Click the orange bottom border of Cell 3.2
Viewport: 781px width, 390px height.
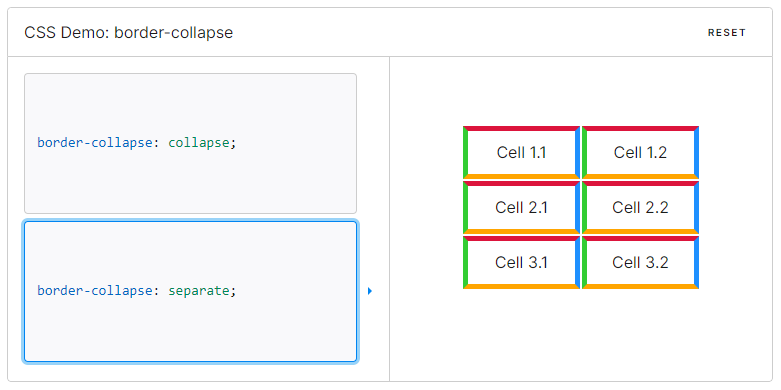[640, 286]
